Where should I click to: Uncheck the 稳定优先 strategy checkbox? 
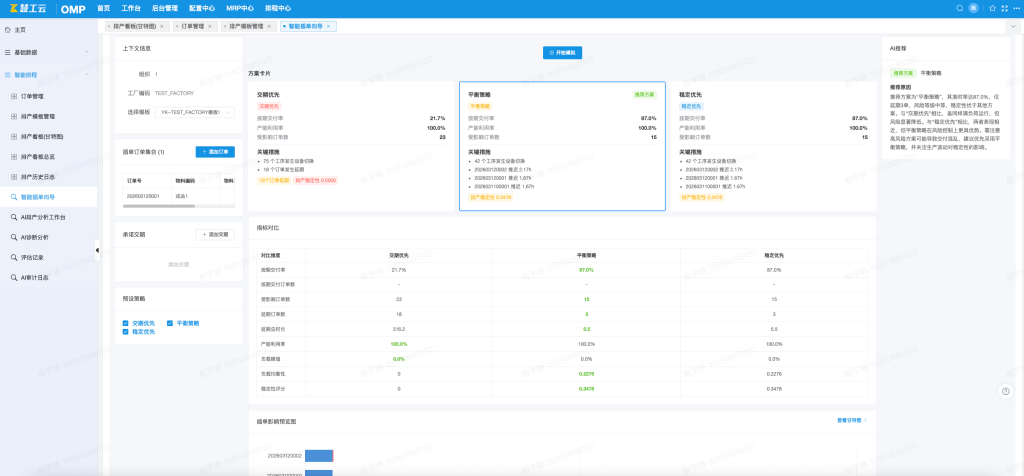coord(125,332)
